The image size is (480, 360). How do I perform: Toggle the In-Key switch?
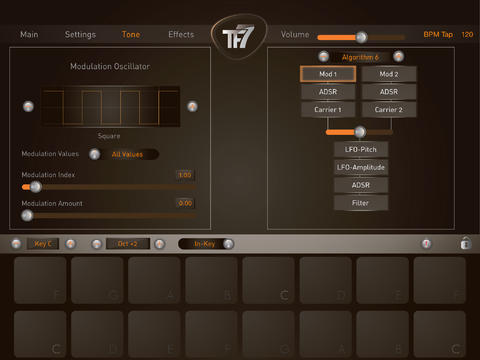(206, 244)
